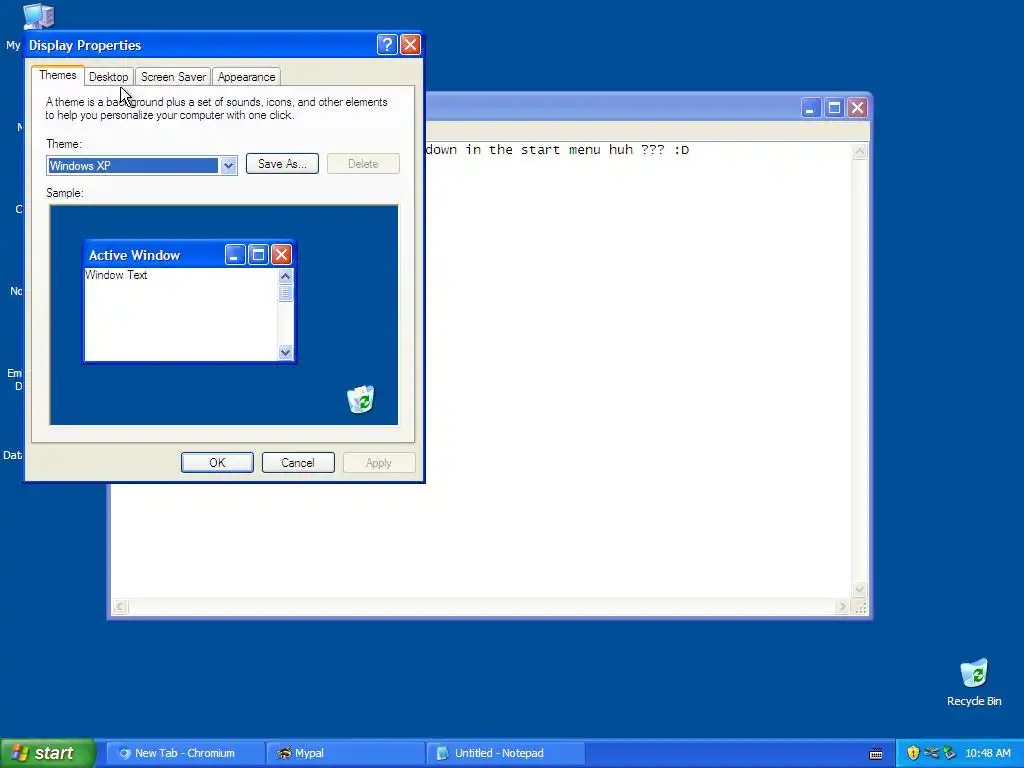Click the yellow security shield tray icon
Image resolution: width=1024 pixels, height=768 pixels.
tap(913, 753)
